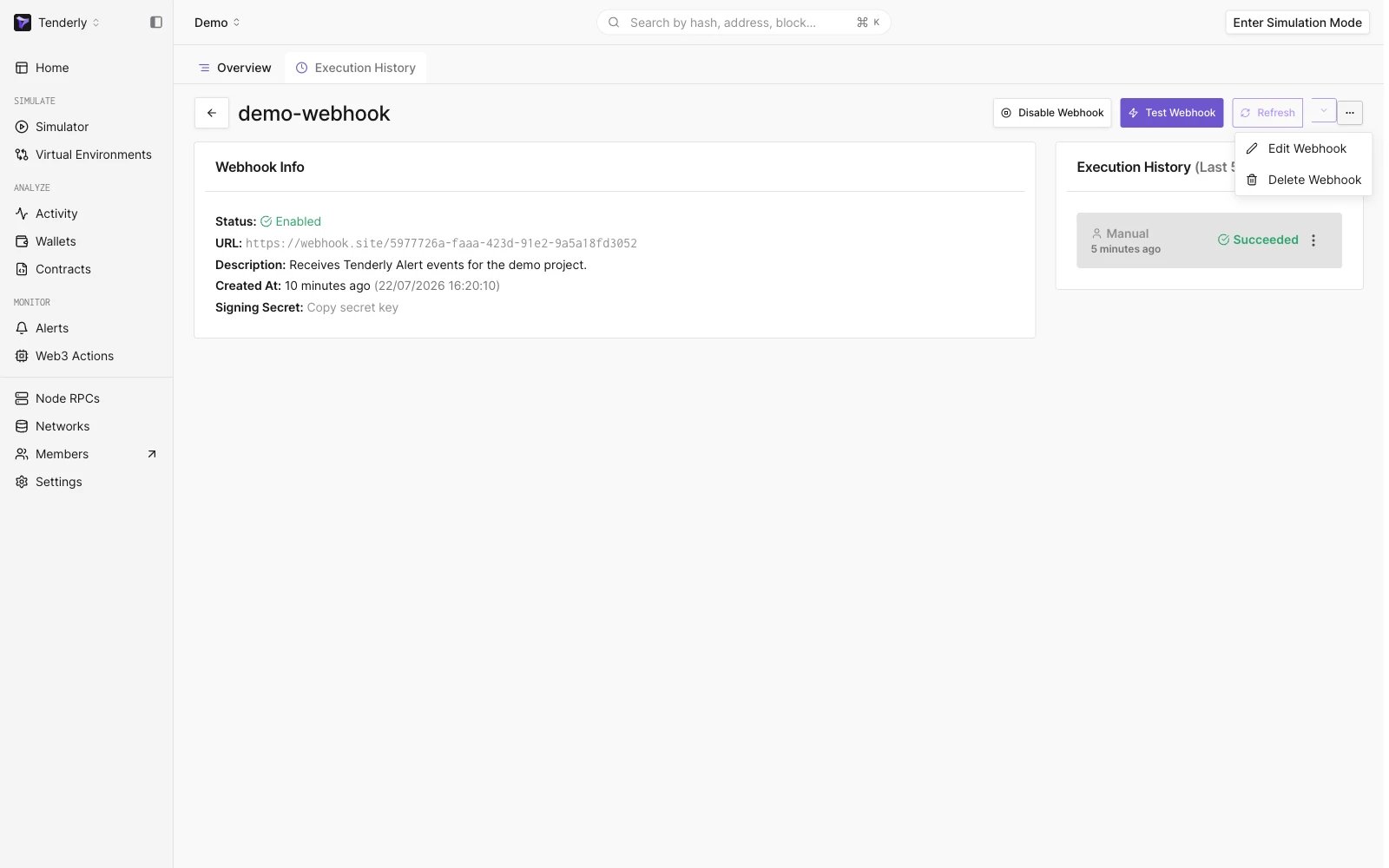Select Delete Webhook menu item
This screenshot has width=1389, height=868.
(x=1303, y=180)
